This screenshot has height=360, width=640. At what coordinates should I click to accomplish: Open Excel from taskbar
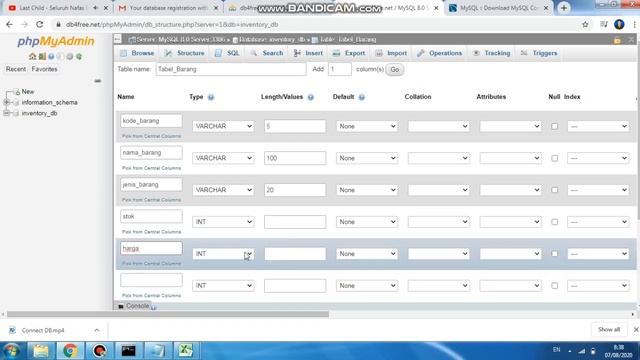186,351
